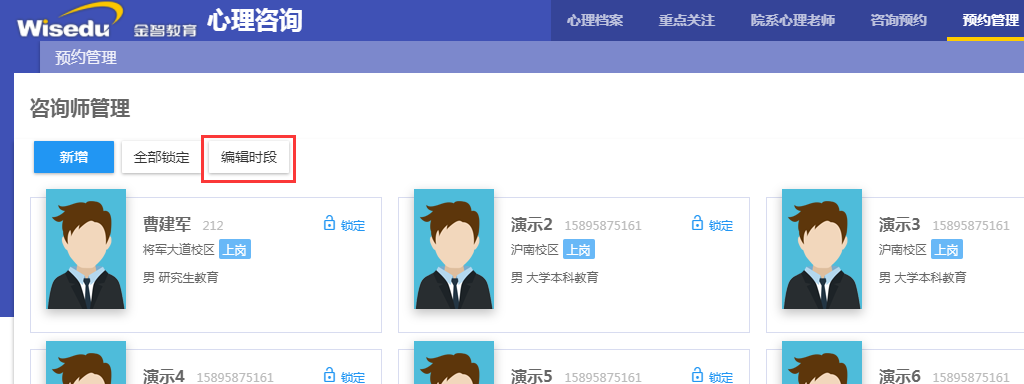
Task: Click the name 曹建军
Action: (x=167, y=225)
